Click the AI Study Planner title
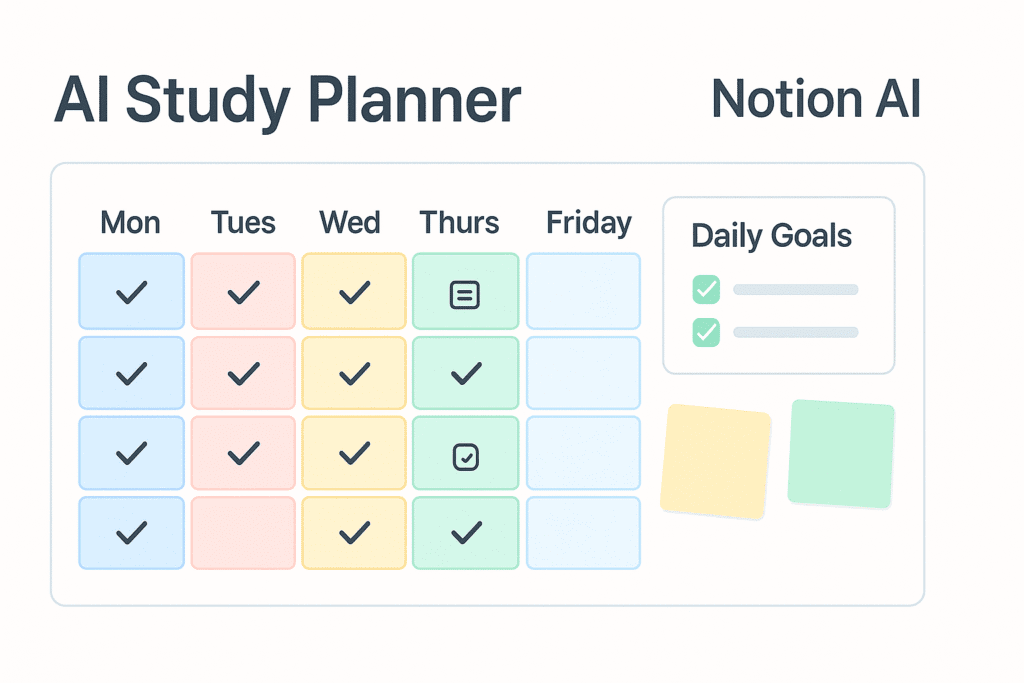This screenshot has width=1024, height=683. pyautogui.click(x=287, y=101)
